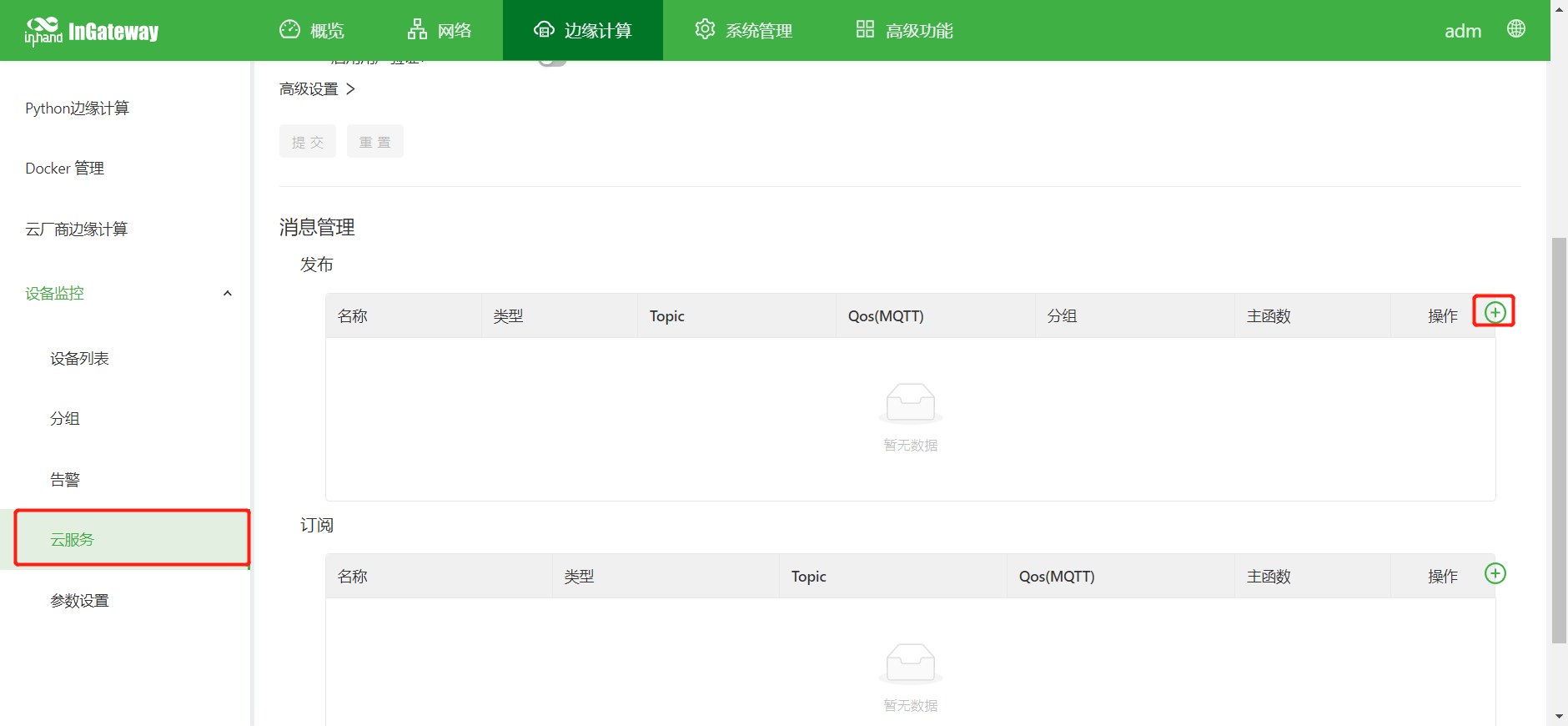This screenshot has height=726, width=1568.
Task: Add a new subscribe message entry
Action: tap(1495, 573)
